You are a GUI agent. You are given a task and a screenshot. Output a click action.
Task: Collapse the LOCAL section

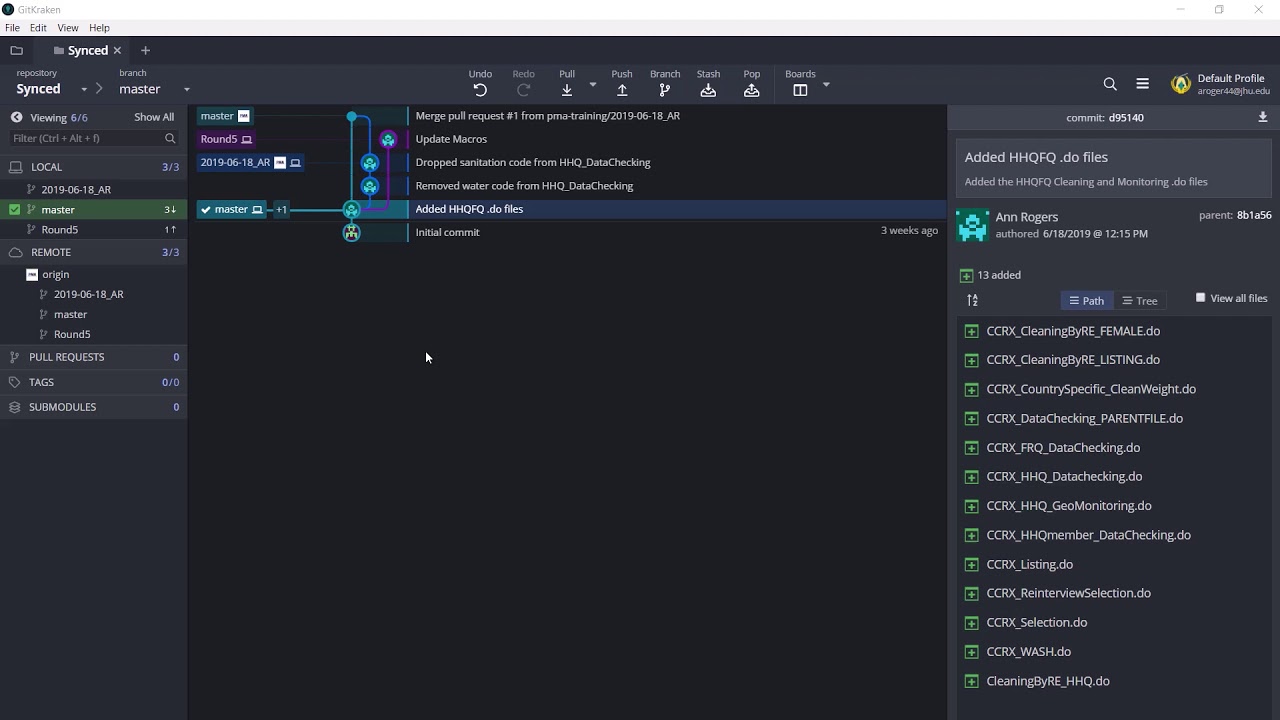pos(94,167)
